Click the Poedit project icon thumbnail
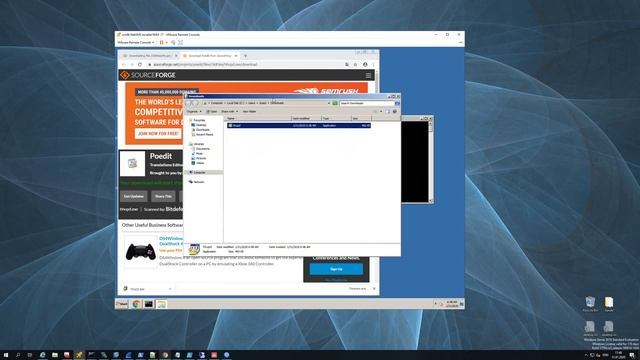This screenshot has height=360, width=640. point(132,164)
